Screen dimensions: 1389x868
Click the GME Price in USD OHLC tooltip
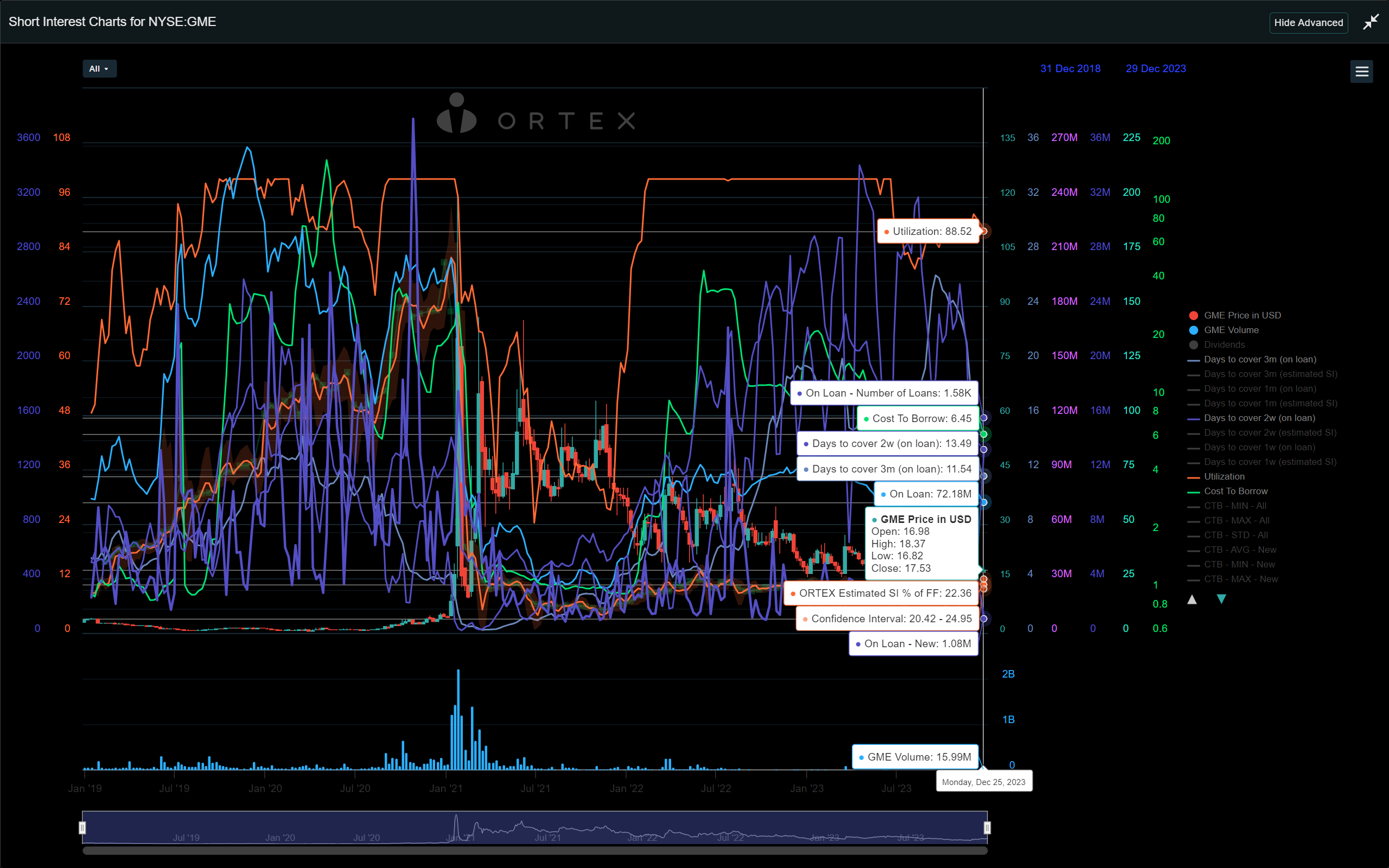point(922,543)
